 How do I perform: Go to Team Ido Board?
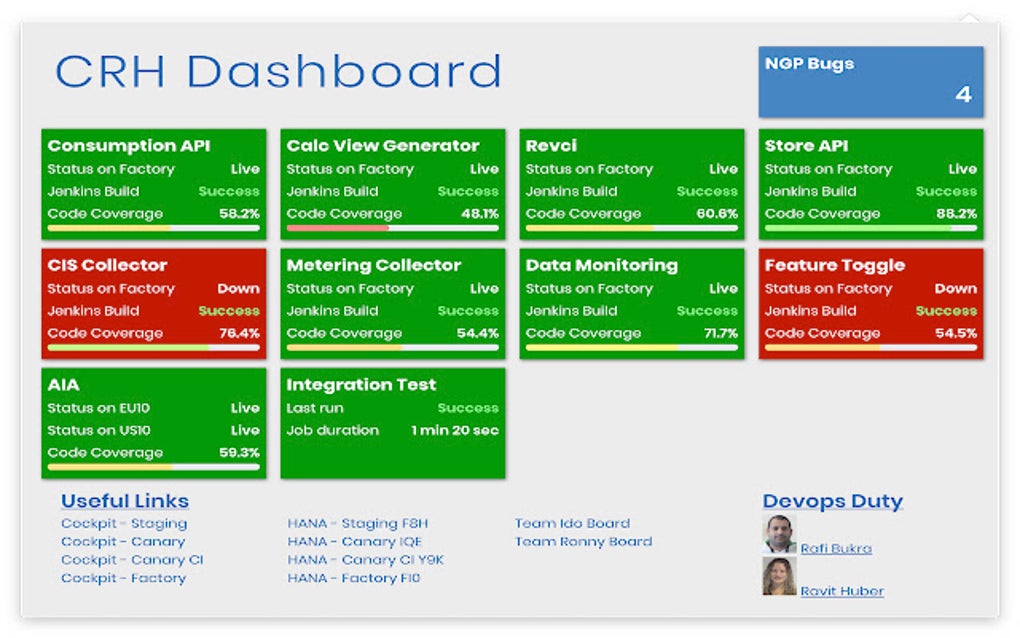click(572, 524)
